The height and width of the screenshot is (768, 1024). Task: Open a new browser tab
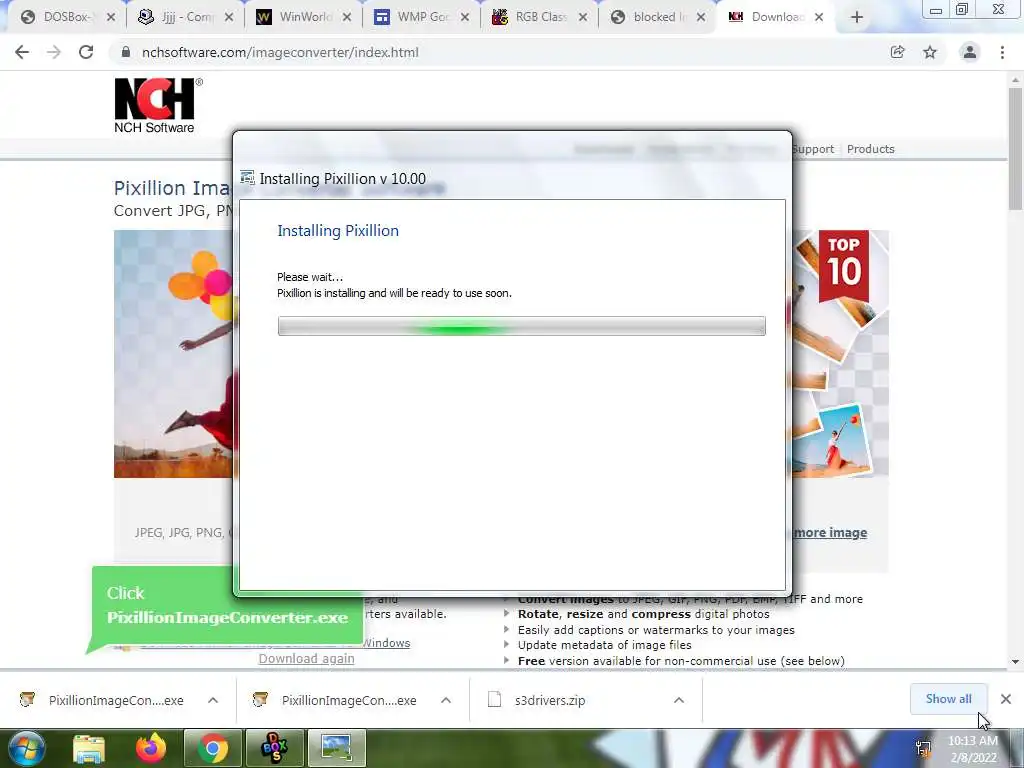[x=857, y=18]
